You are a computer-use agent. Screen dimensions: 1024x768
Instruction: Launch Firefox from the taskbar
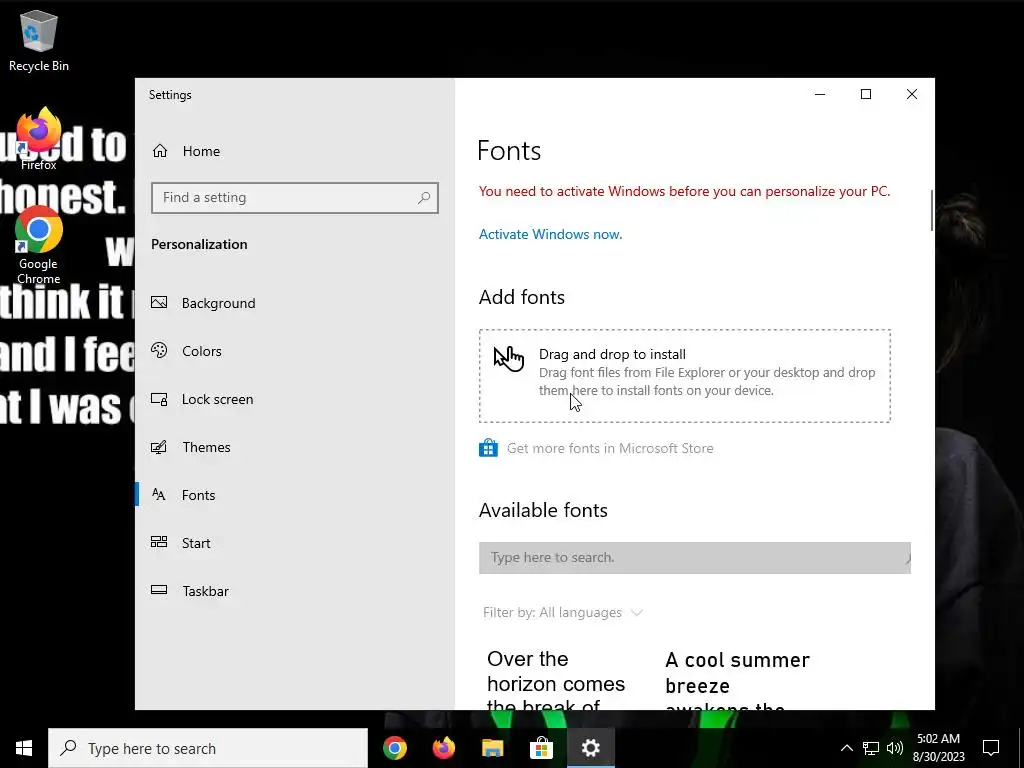pyautogui.click(x=443, y=748)
